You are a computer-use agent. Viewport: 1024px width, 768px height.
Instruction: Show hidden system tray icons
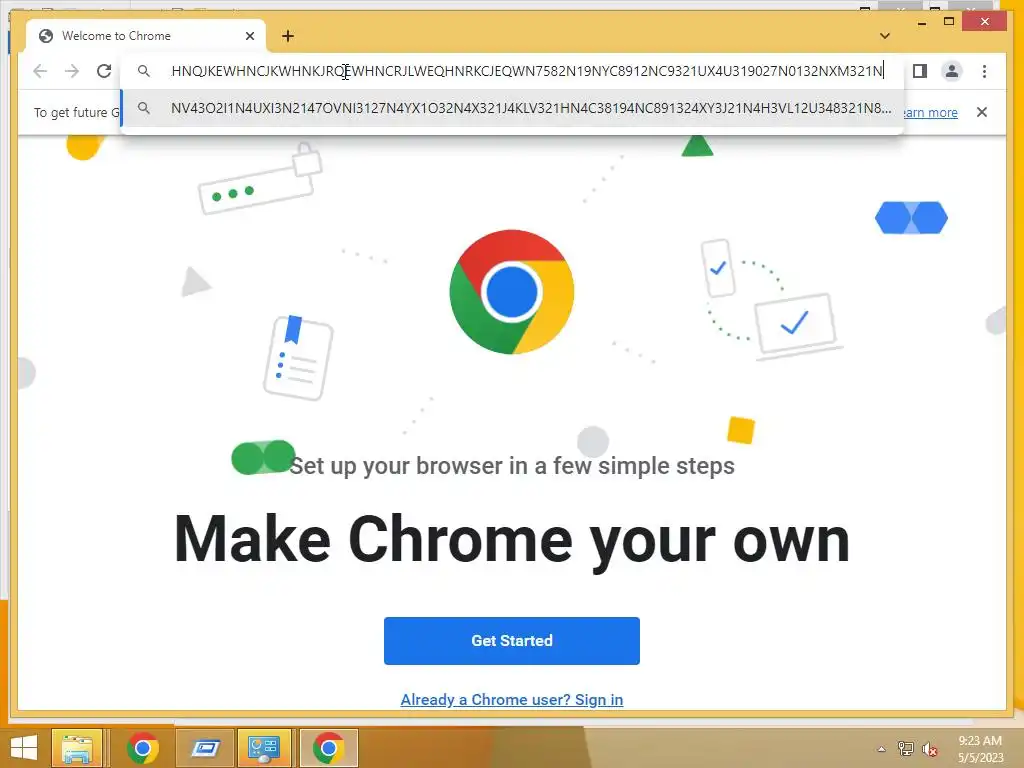(x=881, y=749)
